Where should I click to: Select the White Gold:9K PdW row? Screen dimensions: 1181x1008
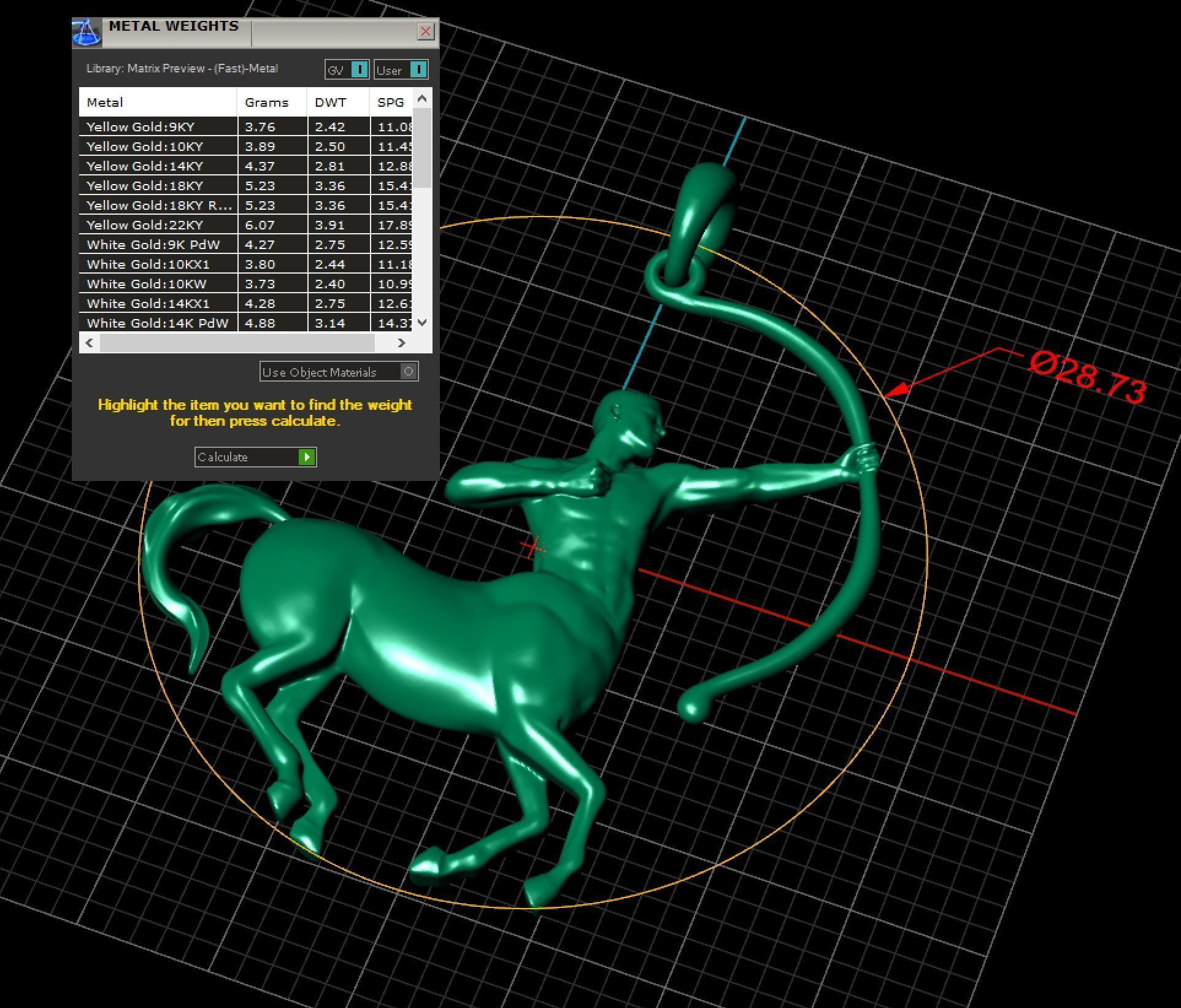(x=158, y=245)
